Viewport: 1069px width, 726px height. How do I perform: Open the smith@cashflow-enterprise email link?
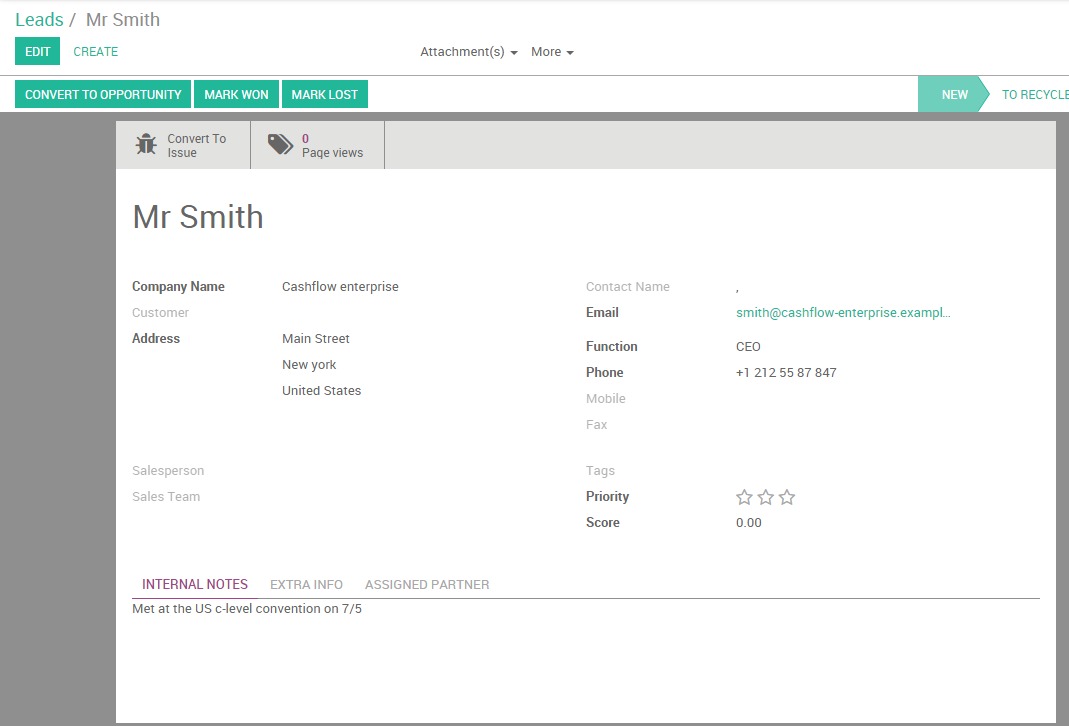pos(843,313)
